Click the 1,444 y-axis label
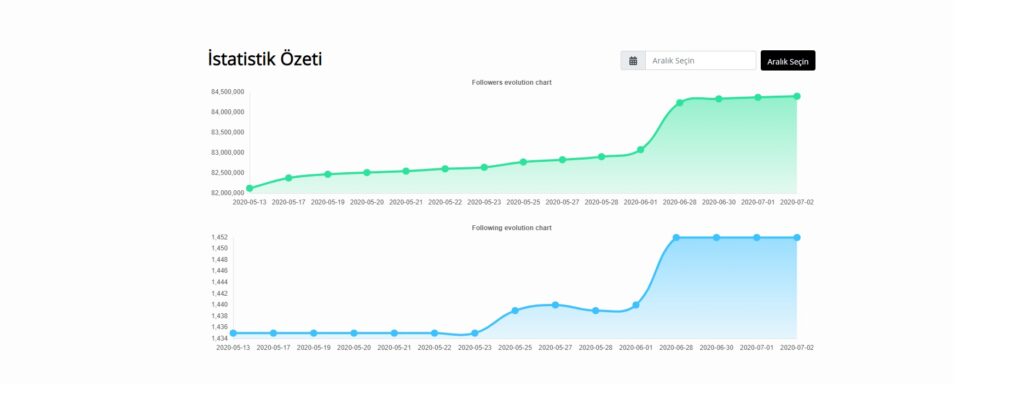Viewport: 1024px width, 398px height. [x=219, y=282]
